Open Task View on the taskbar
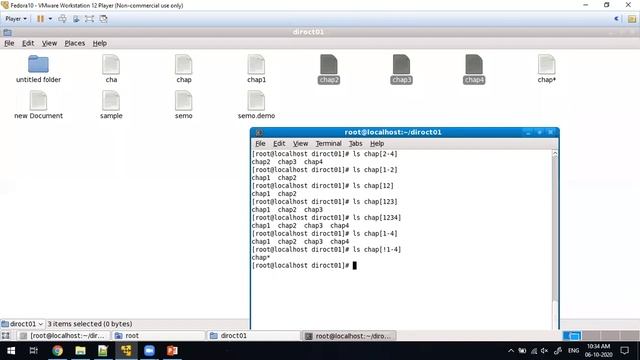The height and width of the screenshot is (360, 640). coord(34,351)
